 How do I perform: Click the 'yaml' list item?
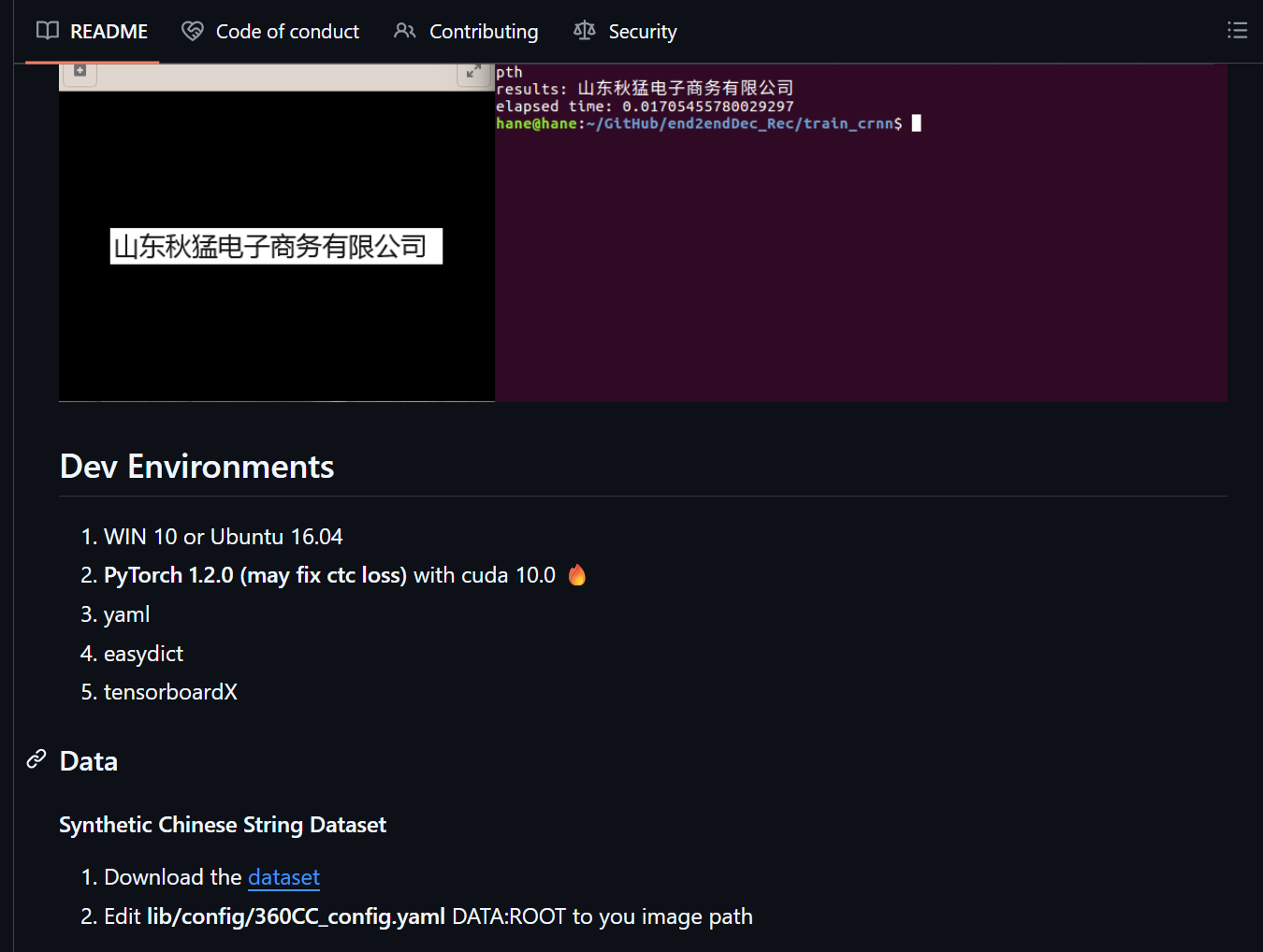click(x=126, y=614)
